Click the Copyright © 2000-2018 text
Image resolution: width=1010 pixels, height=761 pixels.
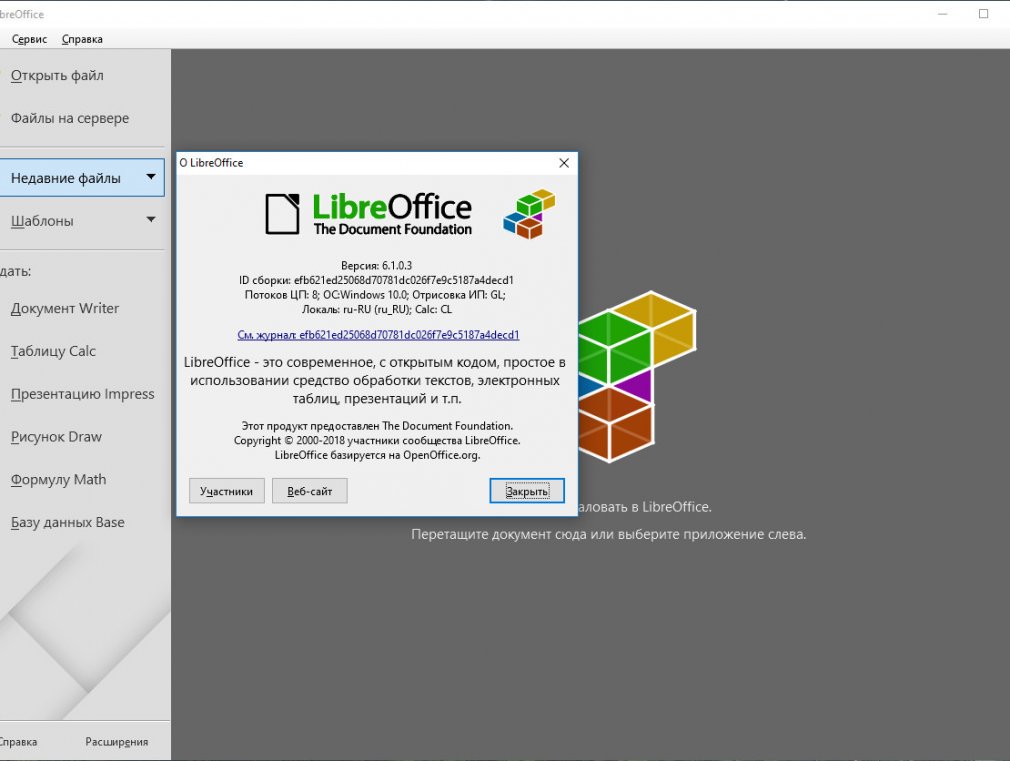tap(377, 441)
